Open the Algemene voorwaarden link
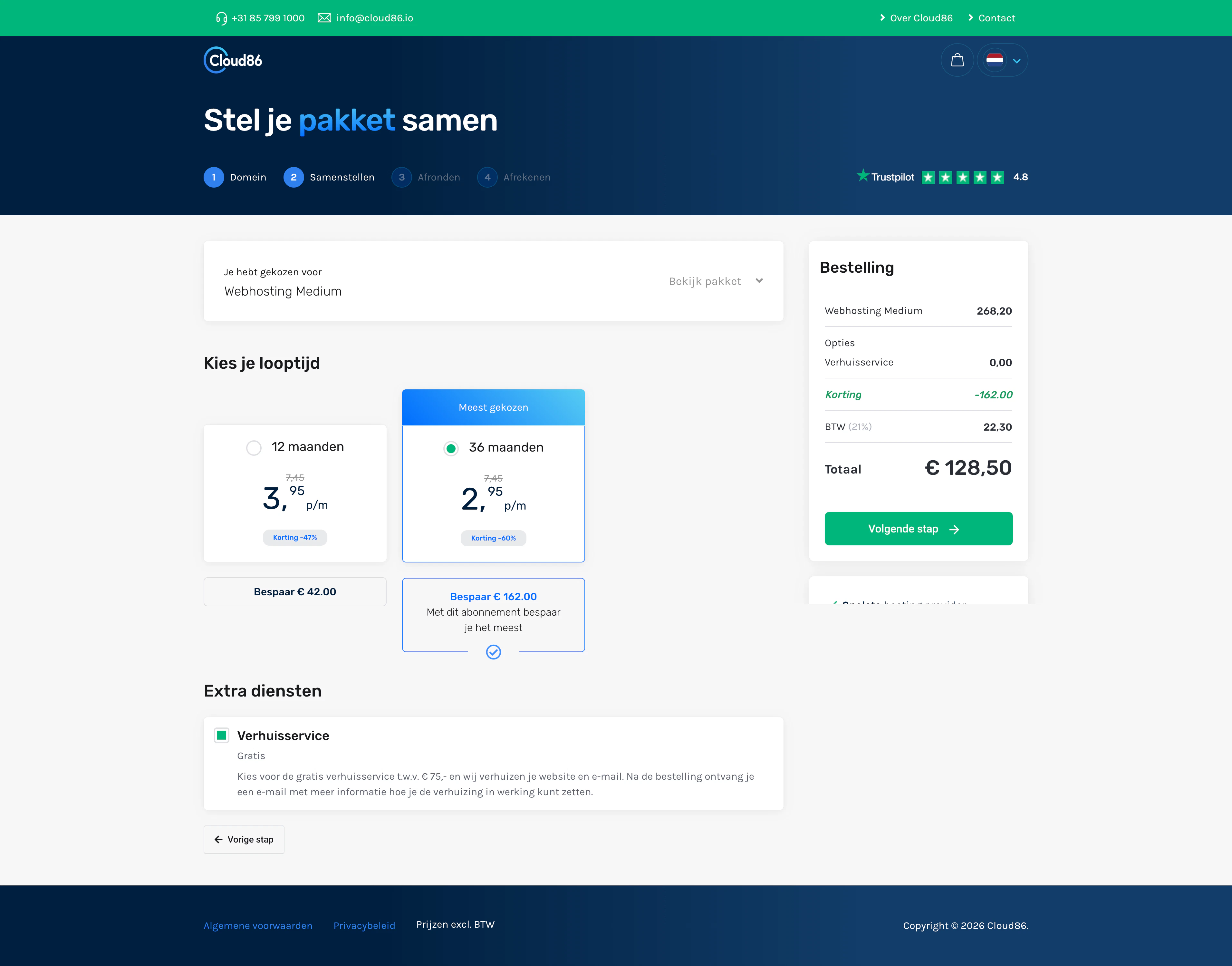The height and width of the screenshot is (966, 1232). pos(258,926)
